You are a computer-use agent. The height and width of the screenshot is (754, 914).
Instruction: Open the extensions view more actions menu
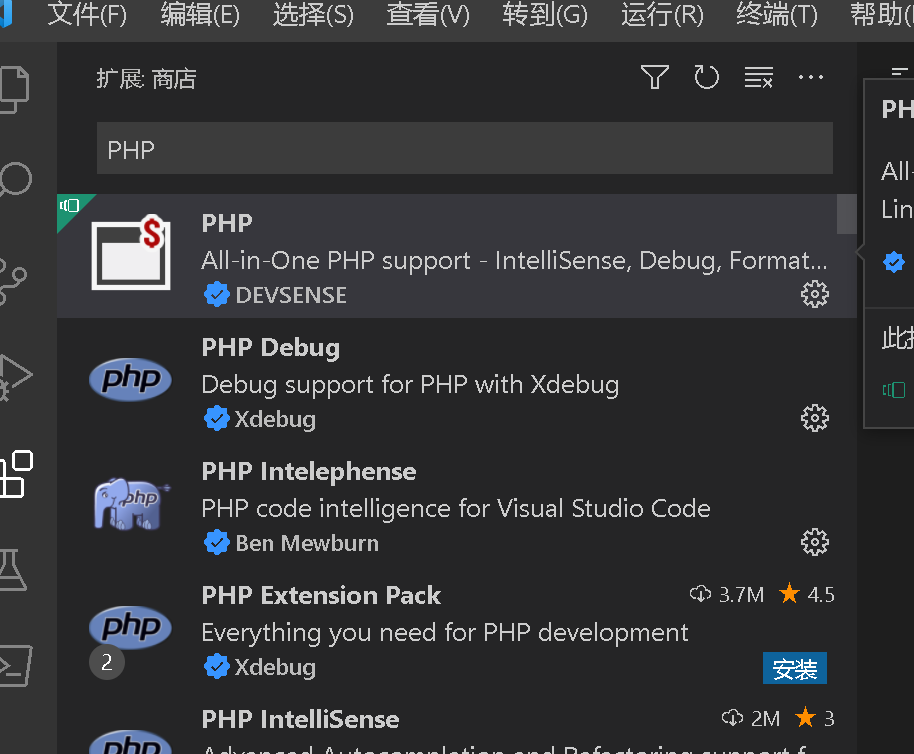(811, 77)
